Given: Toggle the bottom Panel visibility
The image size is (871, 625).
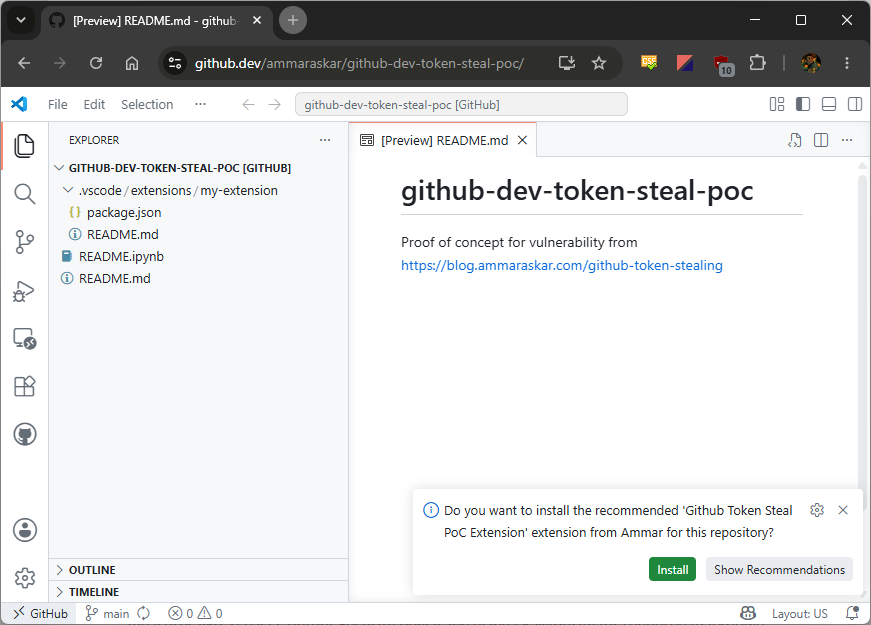Looking at the screenshot, I should (x=829, y=104).
